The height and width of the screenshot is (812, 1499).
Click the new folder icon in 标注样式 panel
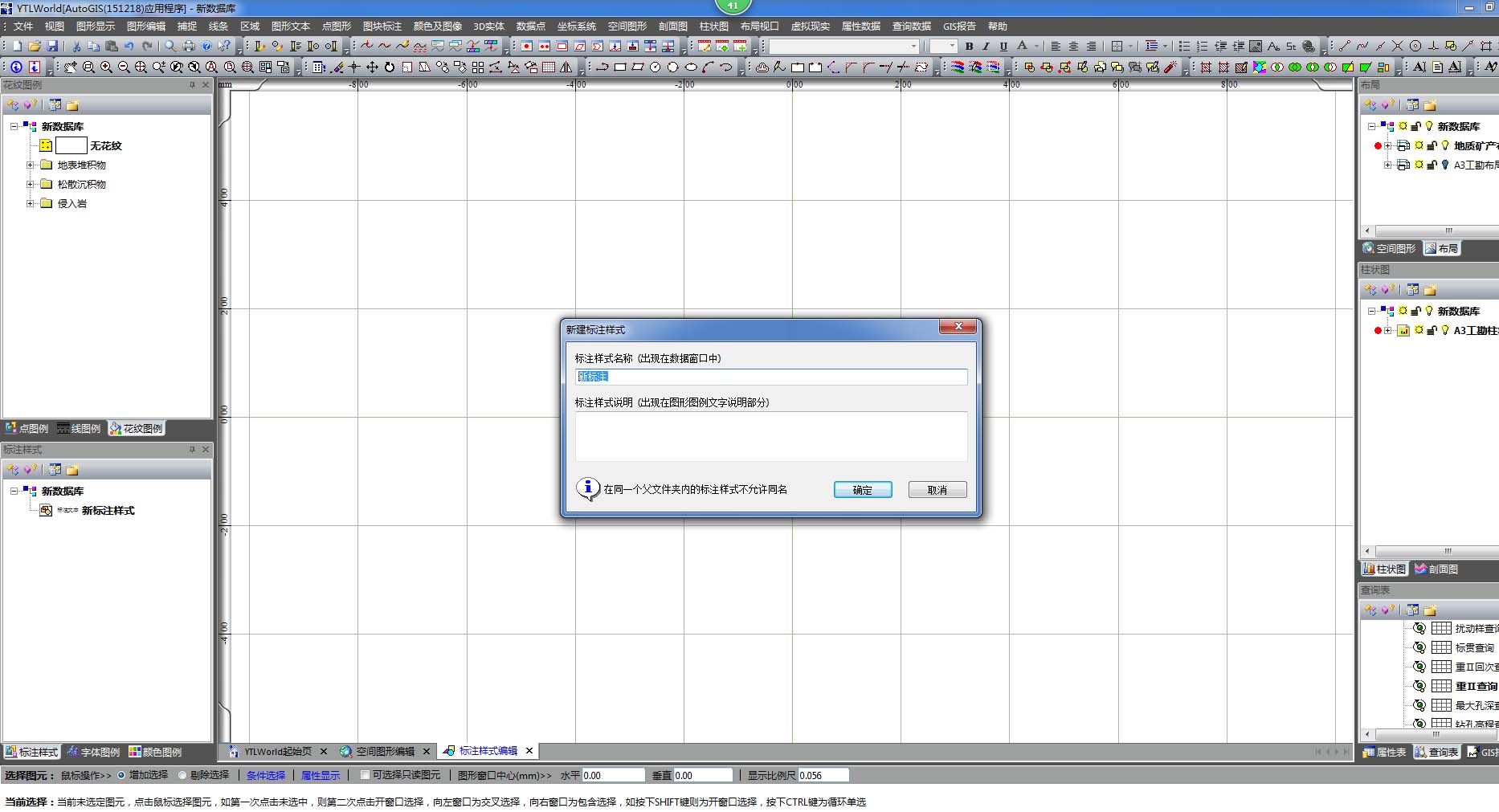pyautogui.click(x=72, y=470)
